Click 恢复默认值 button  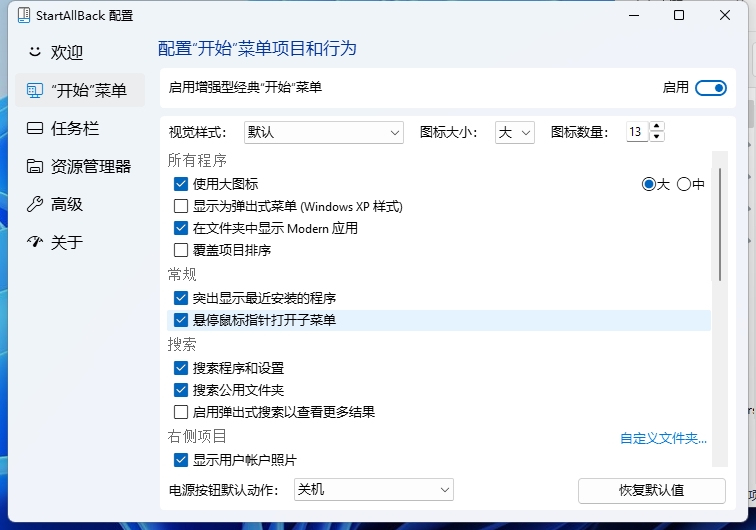click(x=651, y=490)
